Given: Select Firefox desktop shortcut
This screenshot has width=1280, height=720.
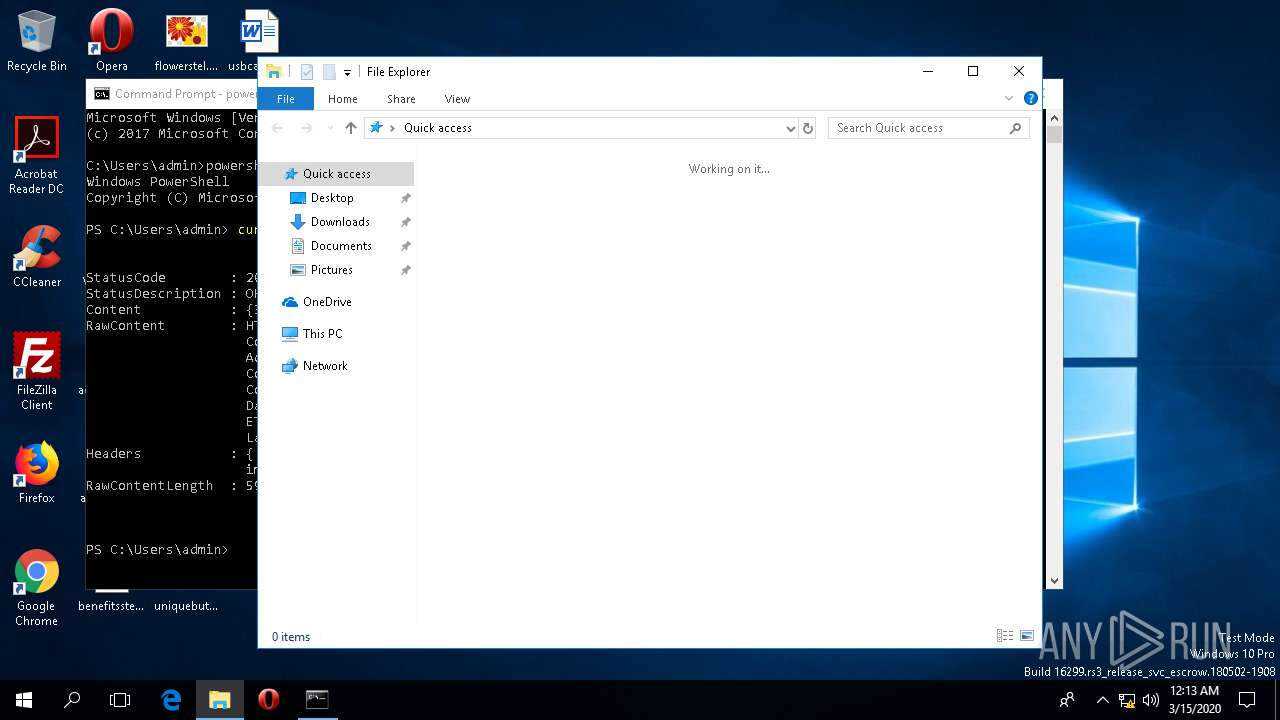Looking at the screenshot, I should click(37, 473).
